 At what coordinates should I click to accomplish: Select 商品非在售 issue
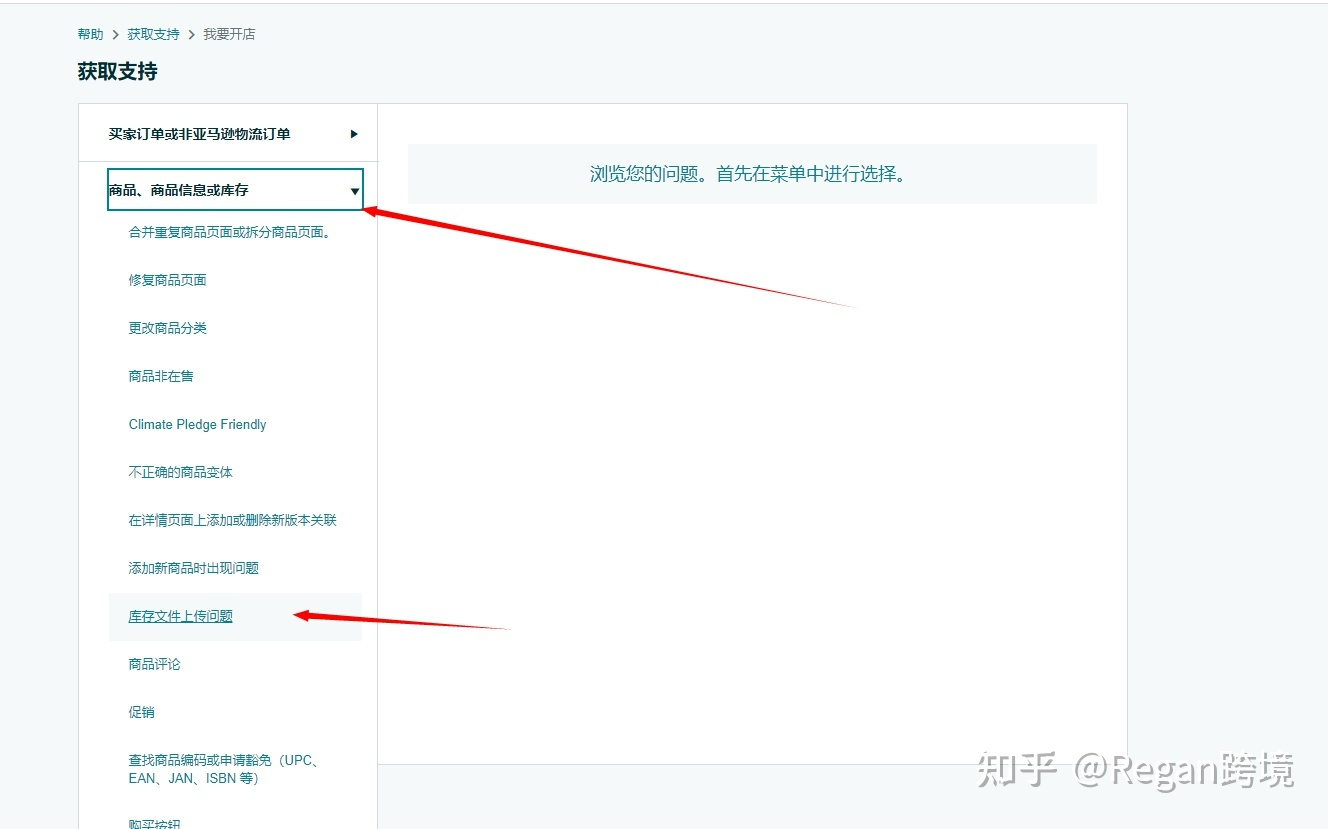(159, 375)
